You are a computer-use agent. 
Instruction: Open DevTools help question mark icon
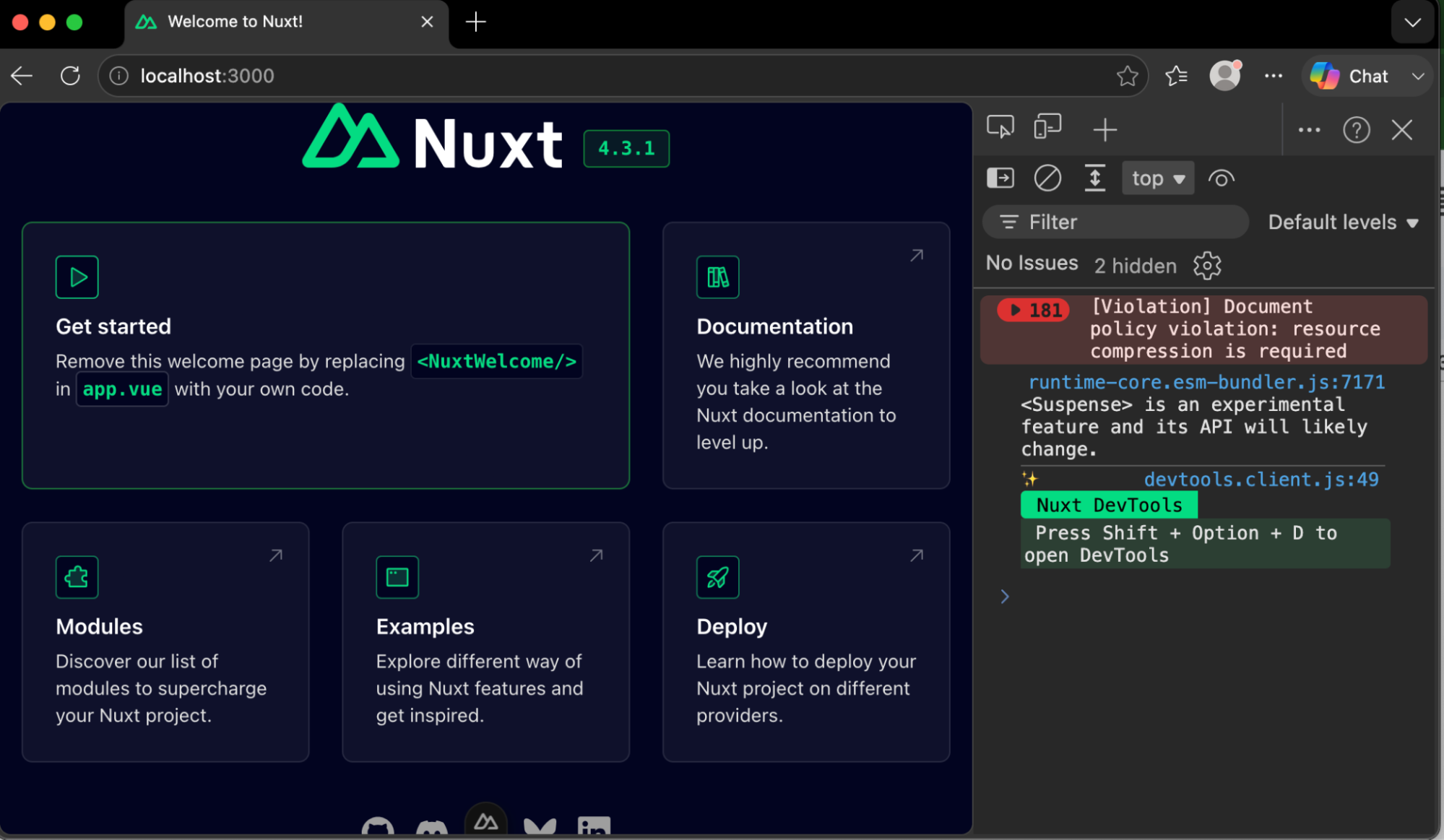pyautogui.click(x=1357, y=130)
